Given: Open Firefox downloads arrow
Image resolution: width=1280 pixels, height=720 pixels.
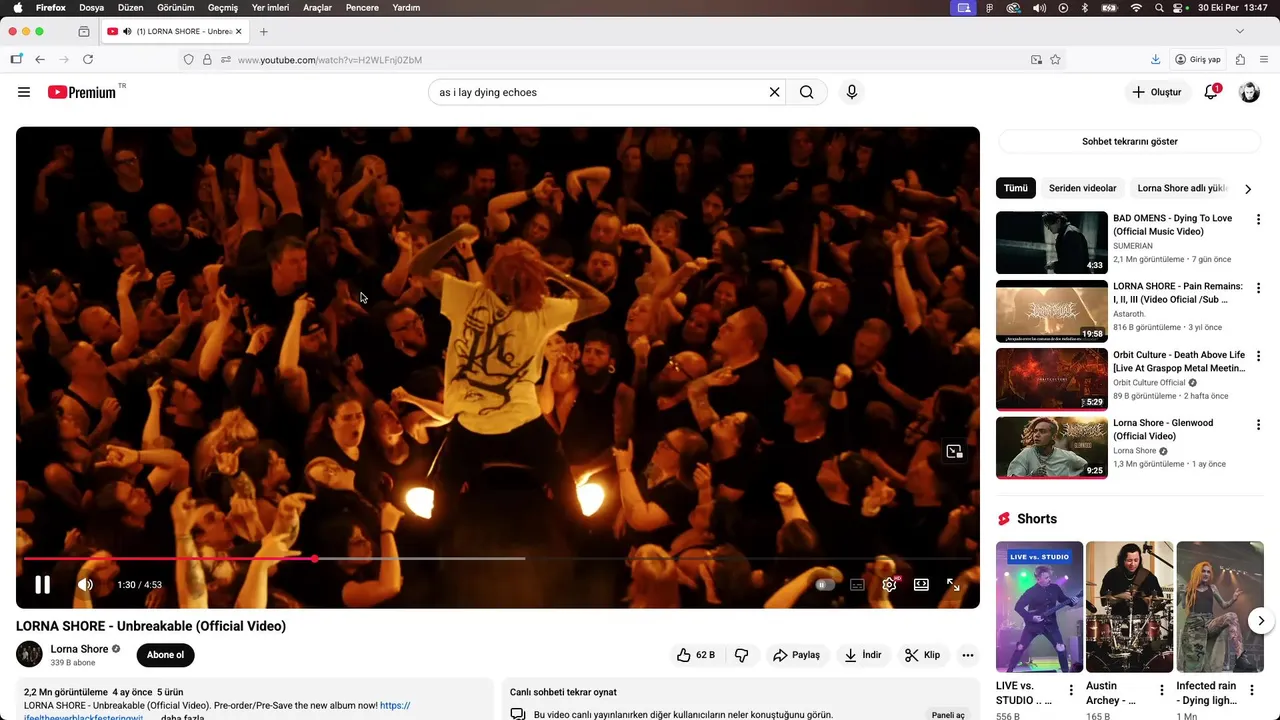Looking at the screenshot, I should coord(1155,60).
